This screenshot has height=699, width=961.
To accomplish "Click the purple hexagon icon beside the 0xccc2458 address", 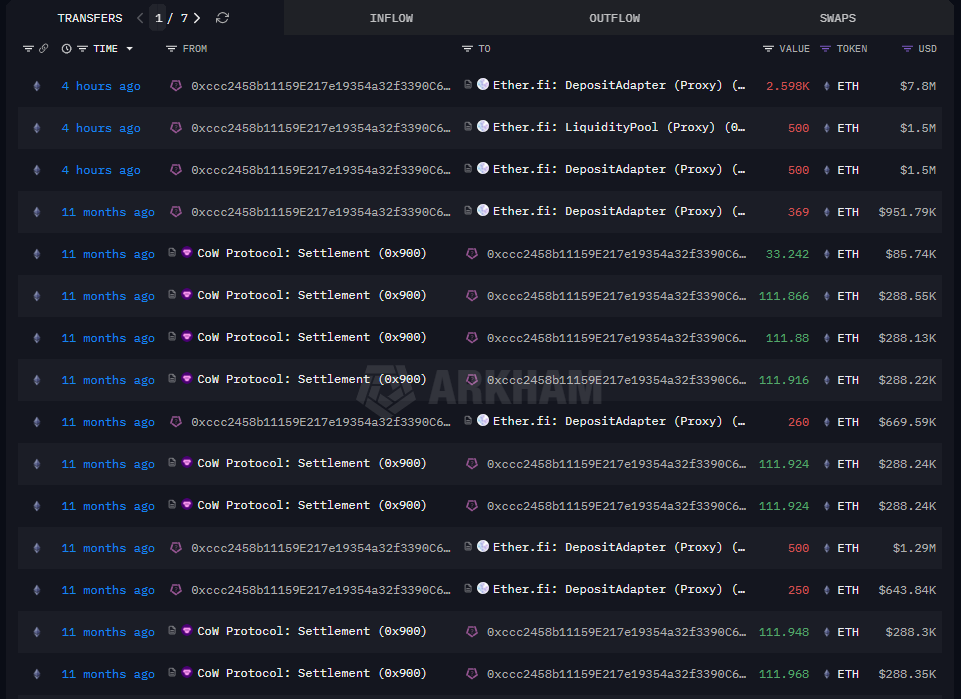I will coord(176,85).
